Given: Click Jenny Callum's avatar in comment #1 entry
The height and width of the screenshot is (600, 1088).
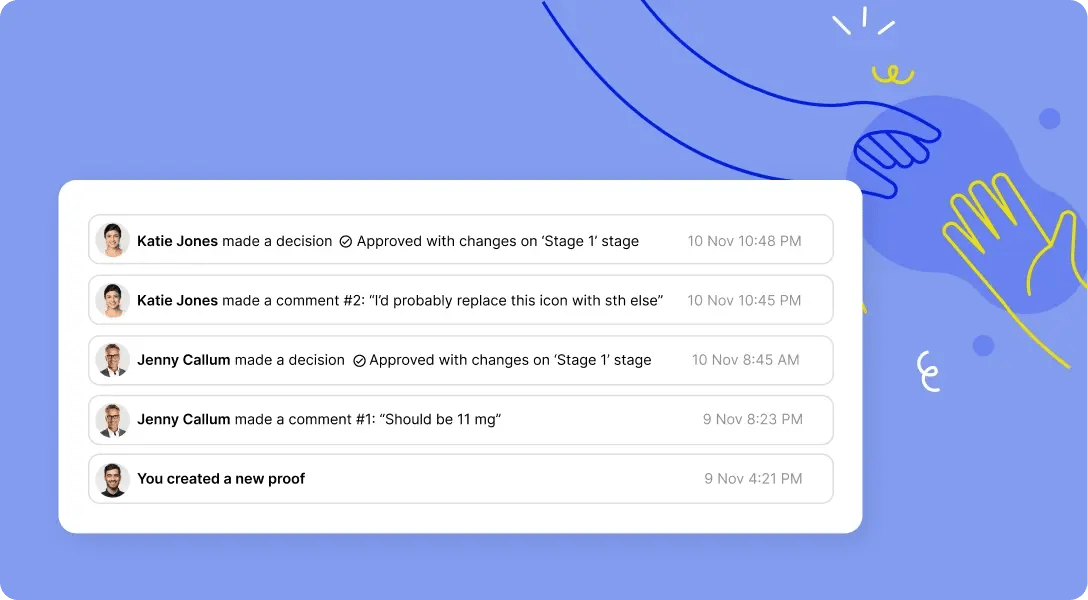Looking at the screenshot, I should [x=112, y=420].
